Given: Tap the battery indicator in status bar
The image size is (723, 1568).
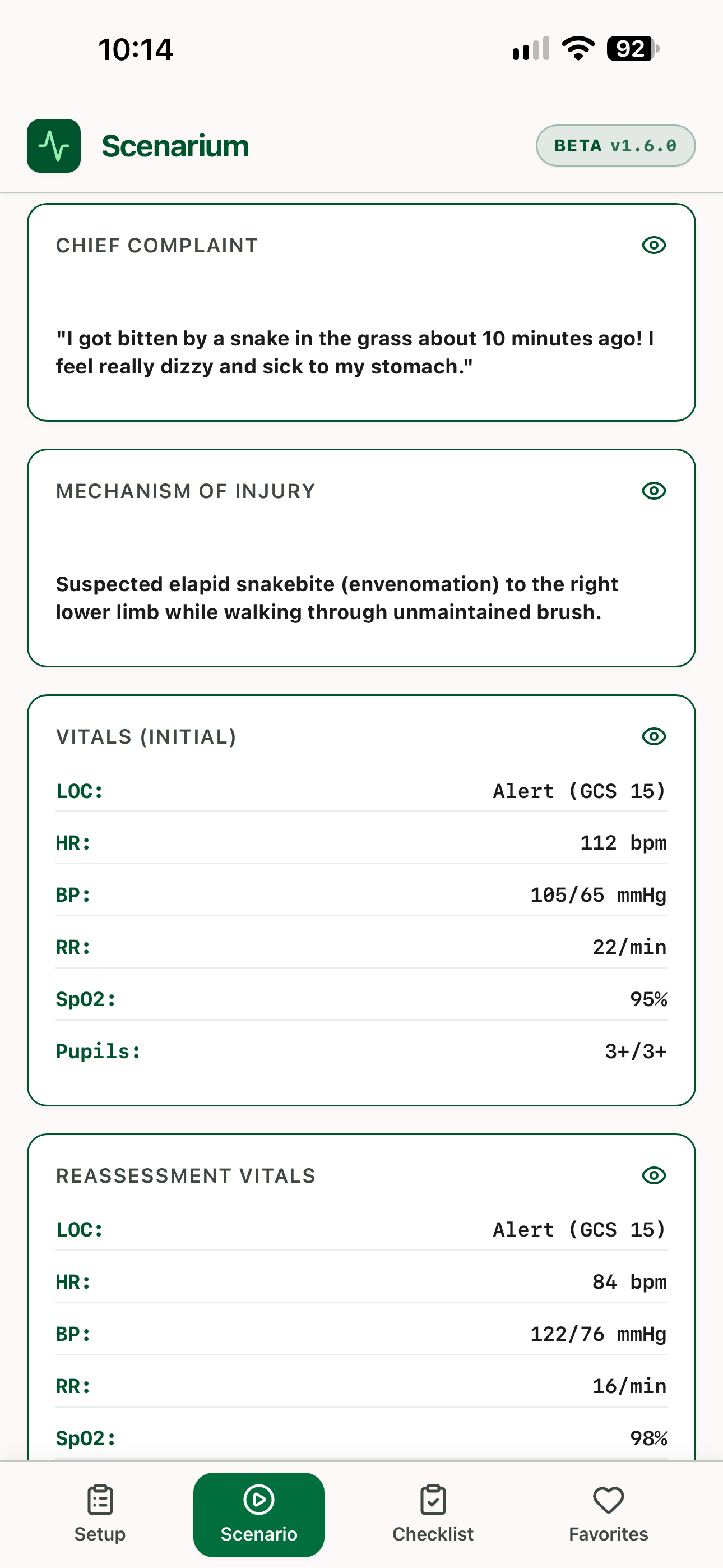Looking at the screenshot, I should point(633,49).
